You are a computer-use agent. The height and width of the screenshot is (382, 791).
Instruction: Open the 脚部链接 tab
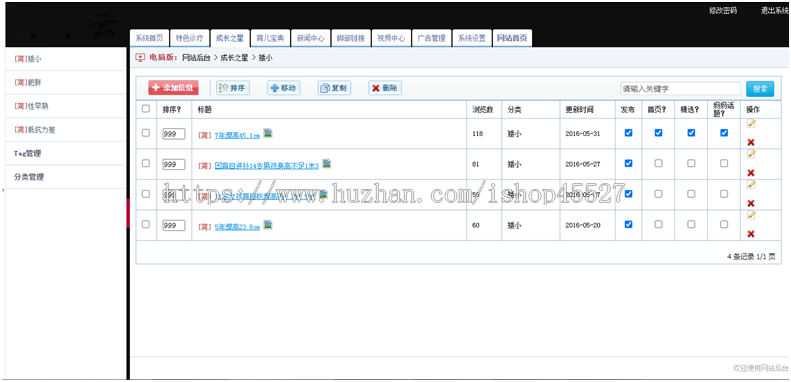(x=351, y=38)
